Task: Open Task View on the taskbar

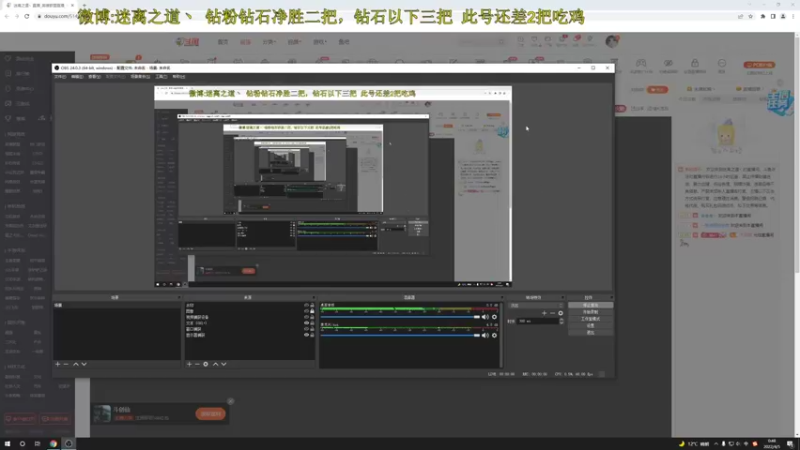Action: pos(37,444)
